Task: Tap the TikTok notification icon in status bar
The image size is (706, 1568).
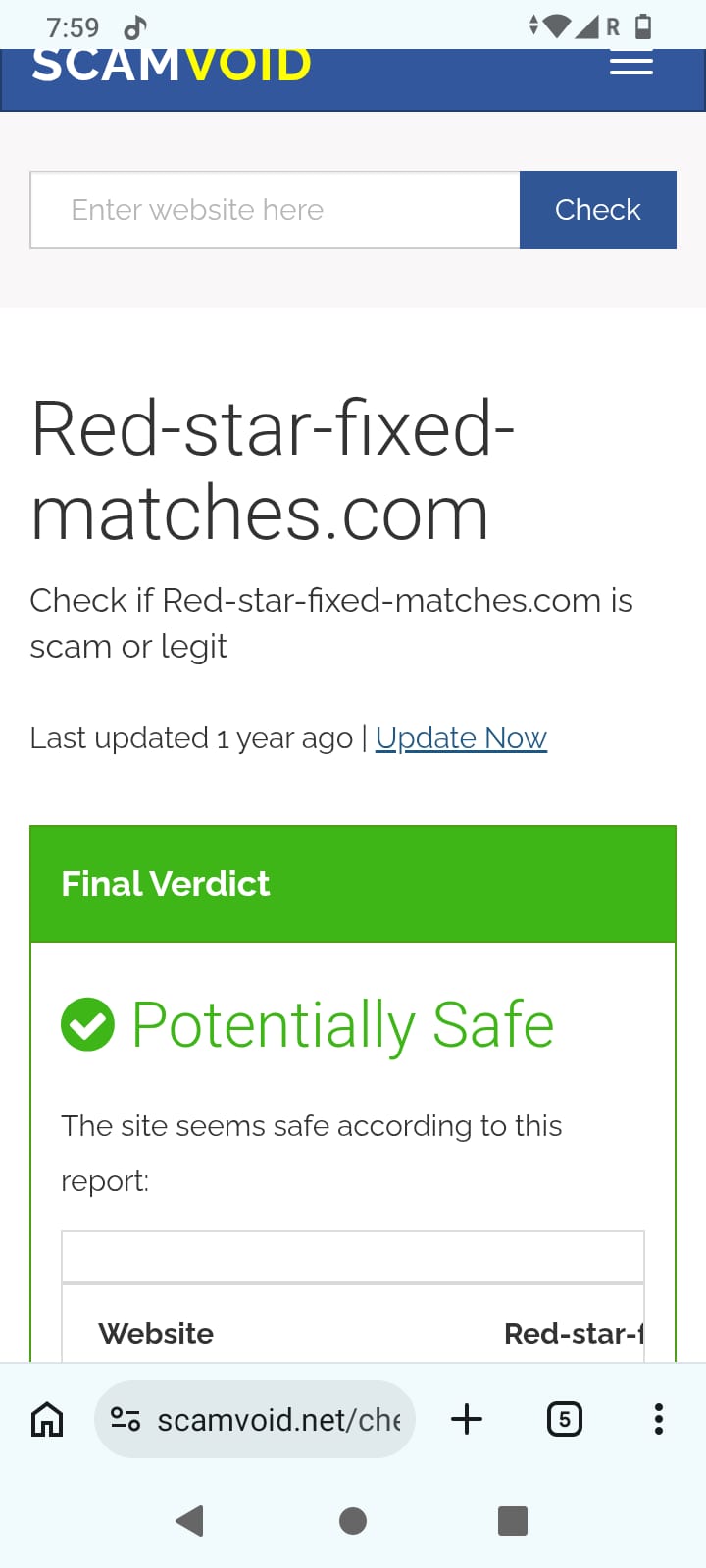Action: click(x=136, y=26)
